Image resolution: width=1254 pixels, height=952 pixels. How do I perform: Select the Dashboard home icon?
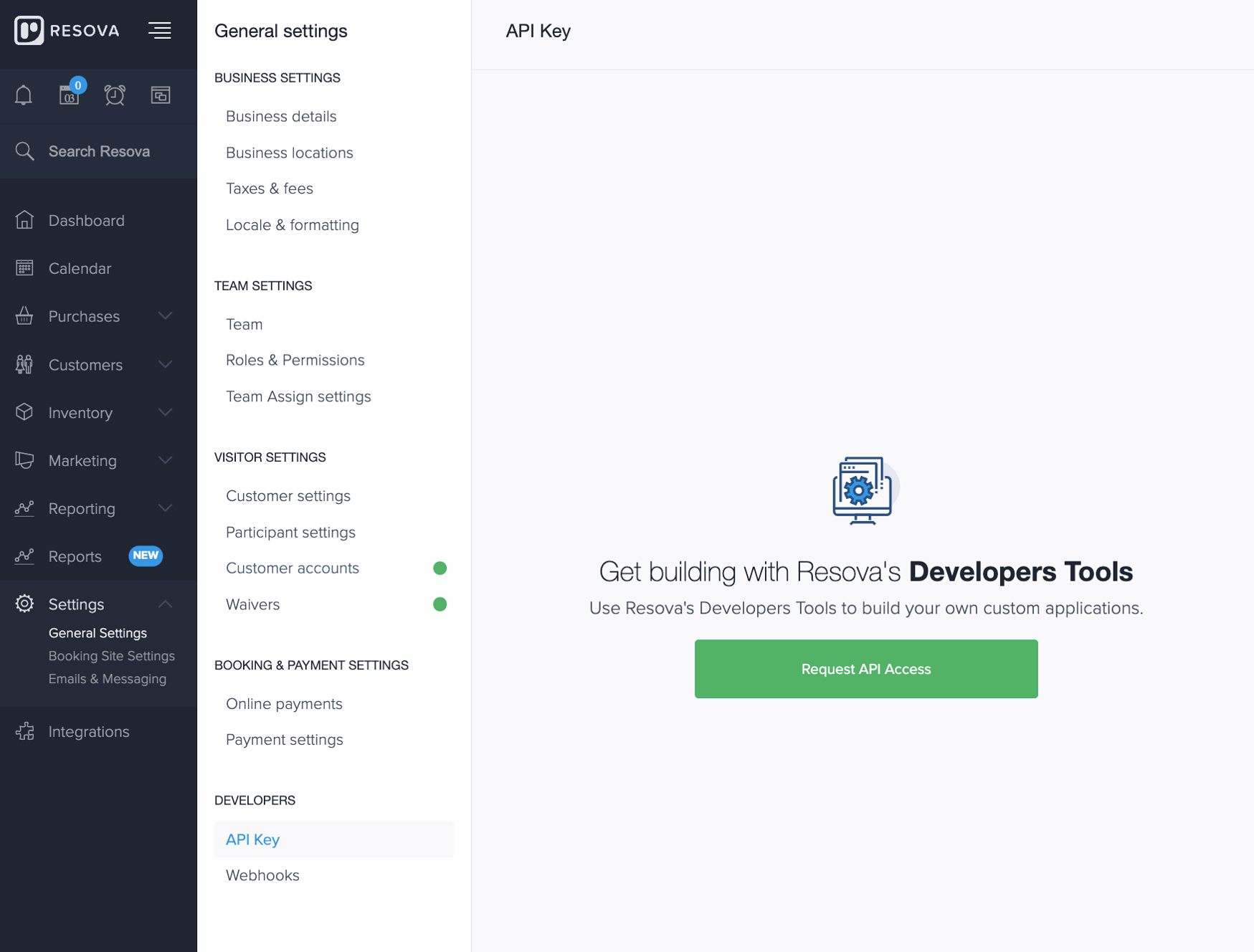pos(24,220)
